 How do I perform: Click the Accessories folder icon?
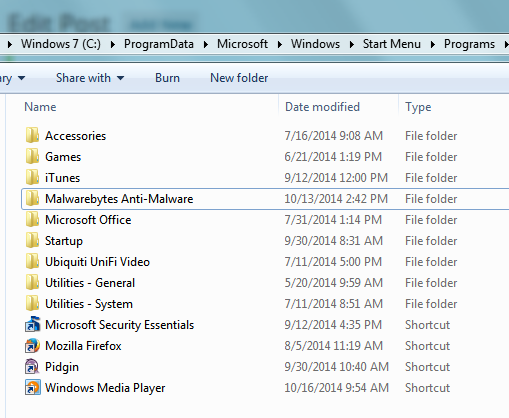(32, 136)
